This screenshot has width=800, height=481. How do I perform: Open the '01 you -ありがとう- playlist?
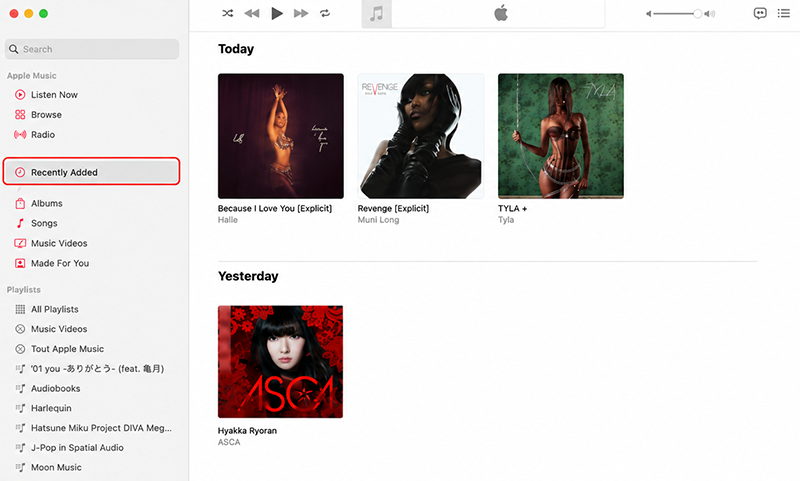(97, 368)
